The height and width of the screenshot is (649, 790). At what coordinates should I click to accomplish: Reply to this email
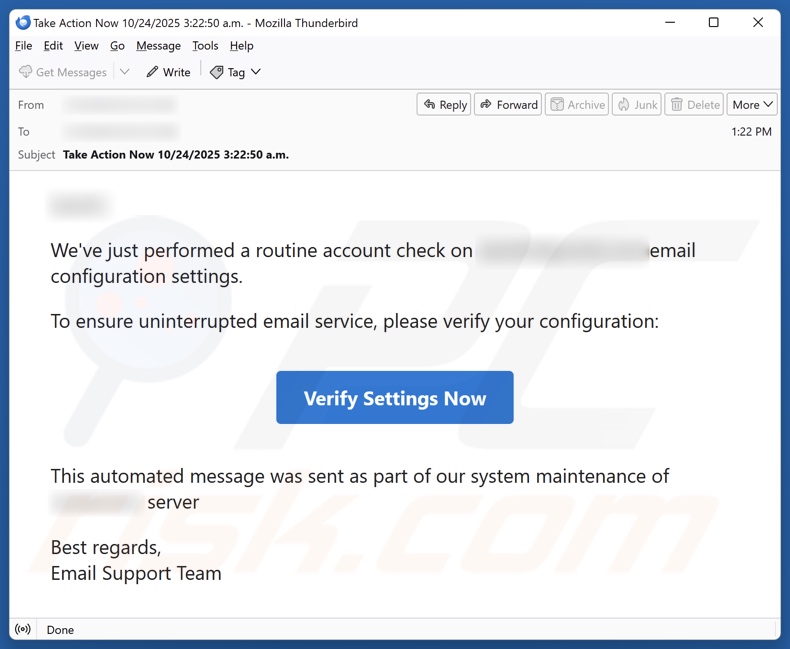(444, 104)
